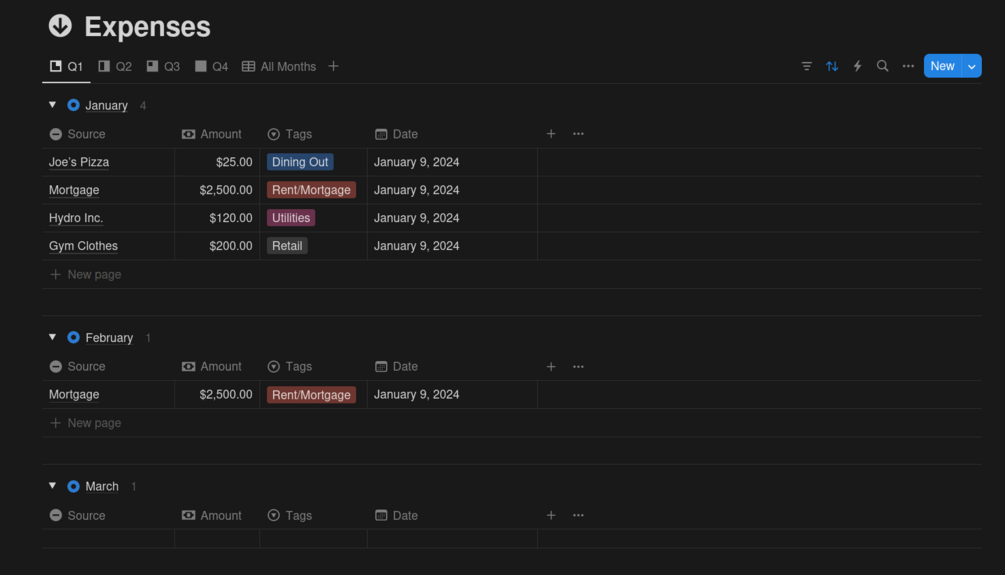Click the January group status circle icon
The height and width of the screenshot is (575, 1005).
coord(74,105)
